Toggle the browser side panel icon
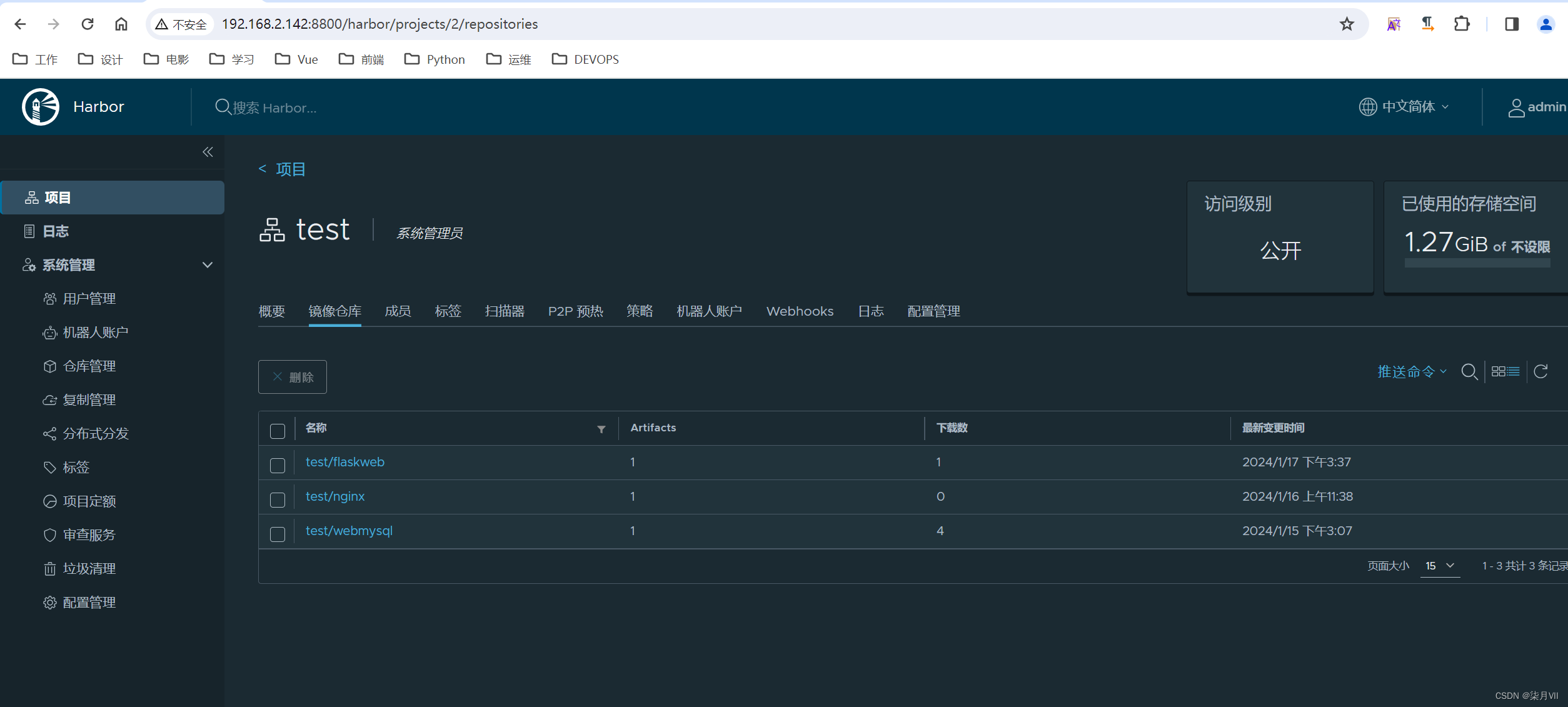This screenshot has height=707, width=1568. (x=1512, y=24)
